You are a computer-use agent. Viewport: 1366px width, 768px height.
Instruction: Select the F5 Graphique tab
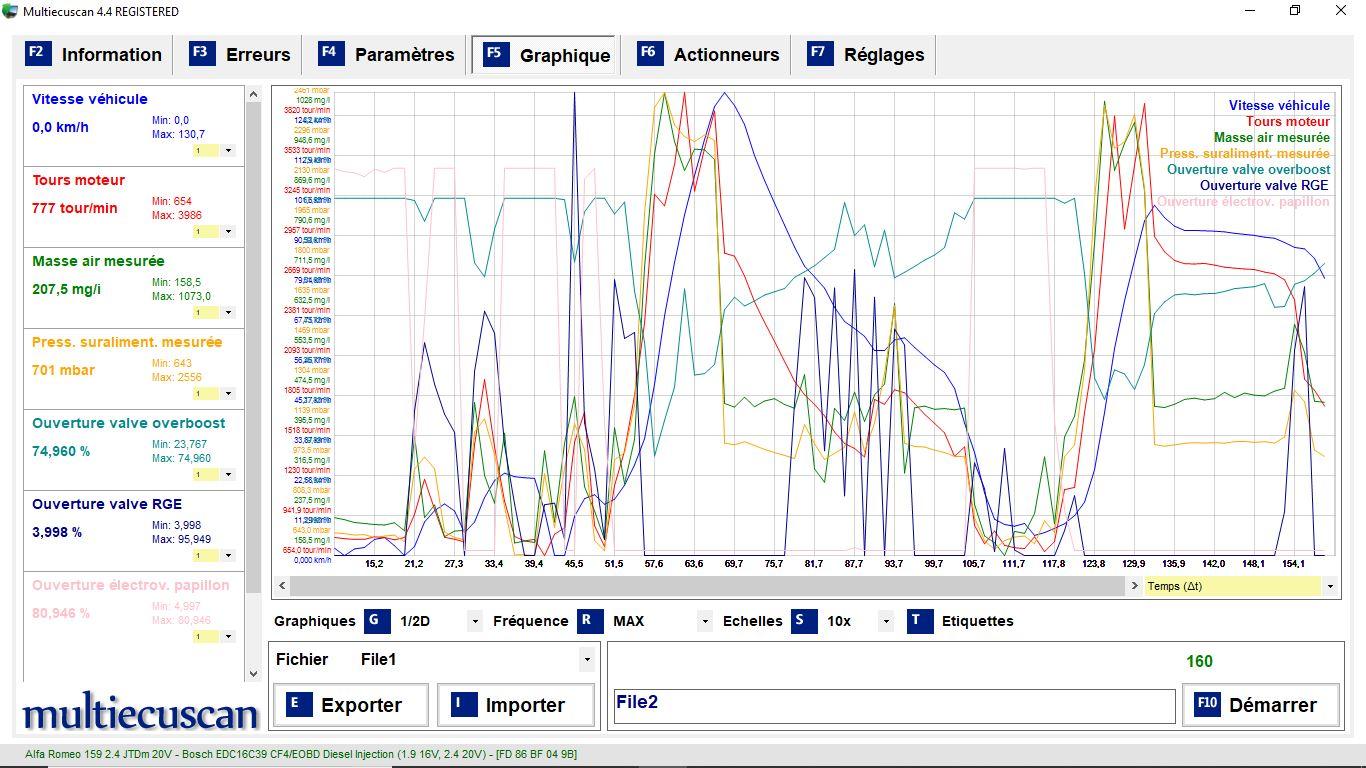pos(546,55)
